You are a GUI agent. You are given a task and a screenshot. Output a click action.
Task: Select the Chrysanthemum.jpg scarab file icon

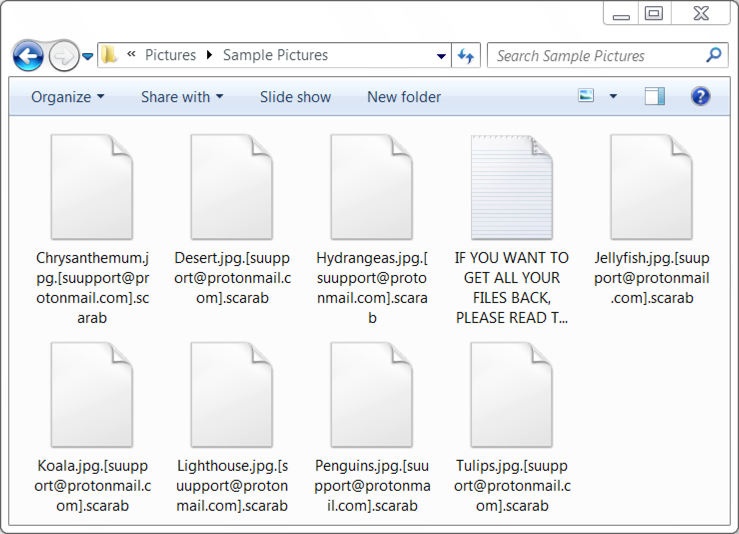pos(92,187)
